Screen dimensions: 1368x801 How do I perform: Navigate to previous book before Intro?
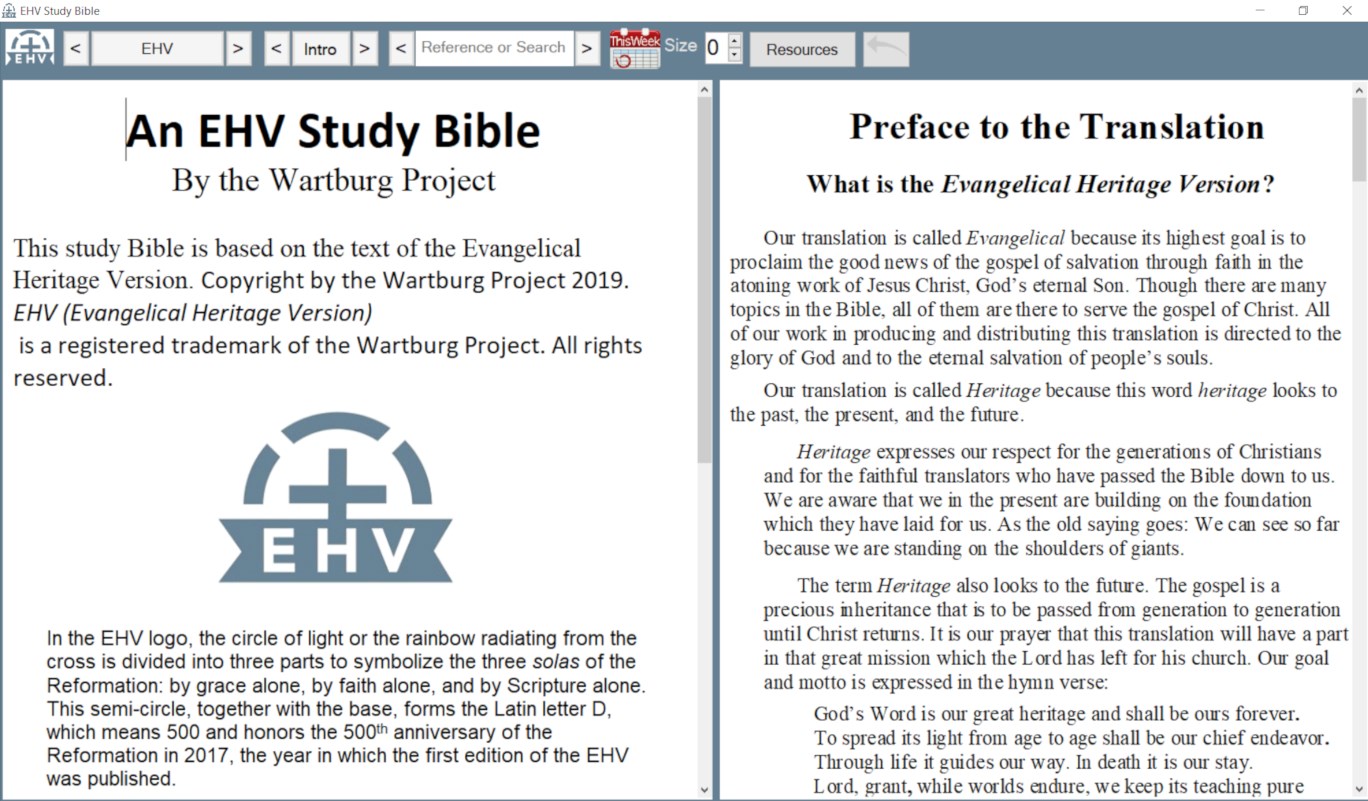tap(277, 47)
